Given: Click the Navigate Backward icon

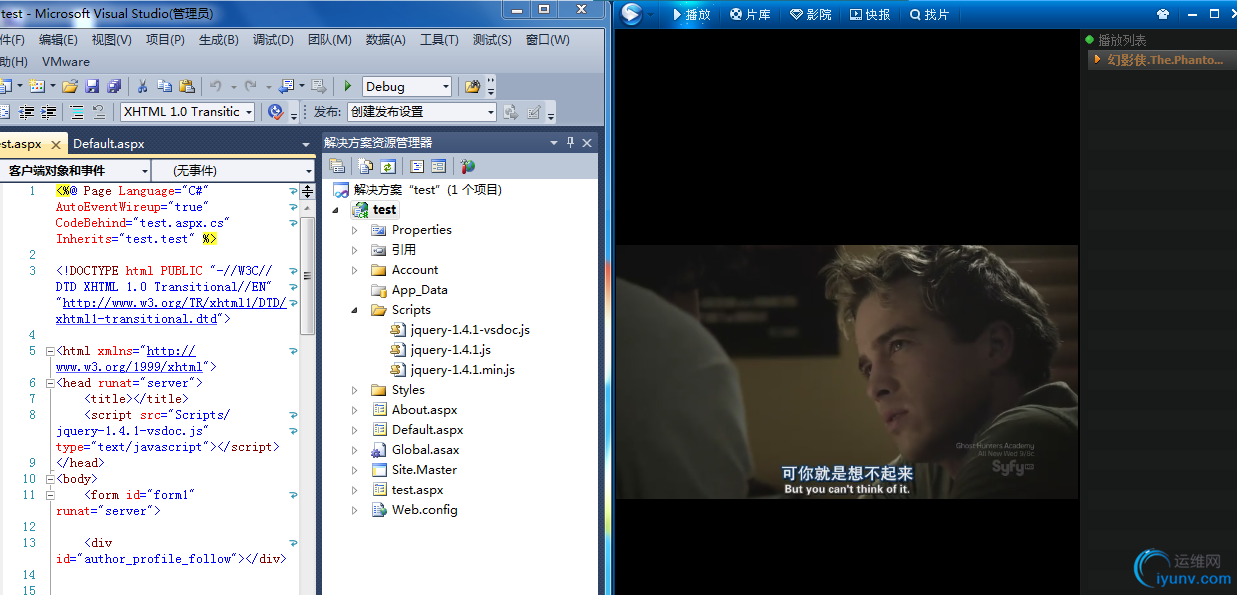Looking at the screenshot, I should click(x=286, y=87).
